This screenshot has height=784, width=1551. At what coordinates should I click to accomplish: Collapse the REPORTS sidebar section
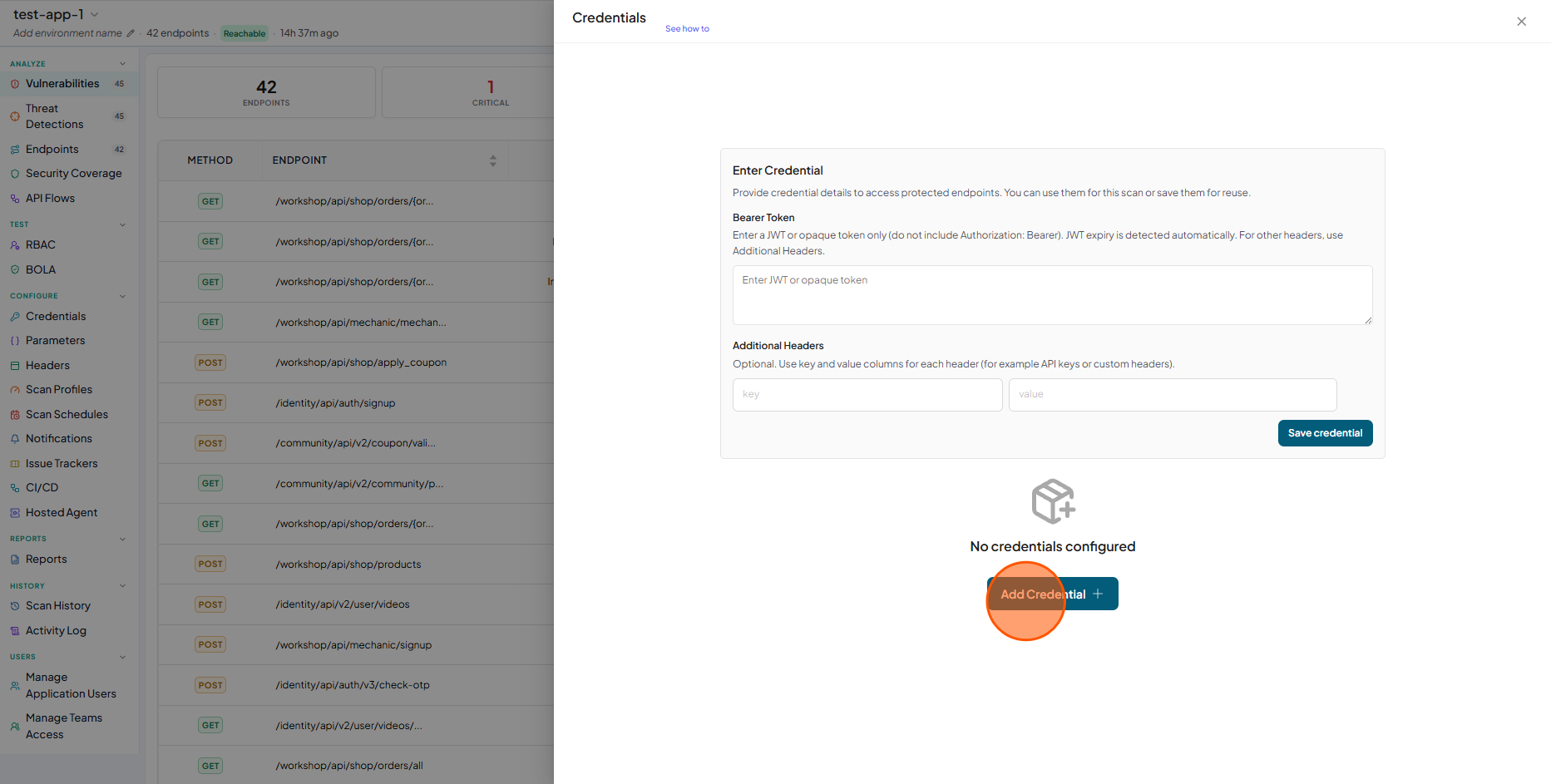pos(122,539)
